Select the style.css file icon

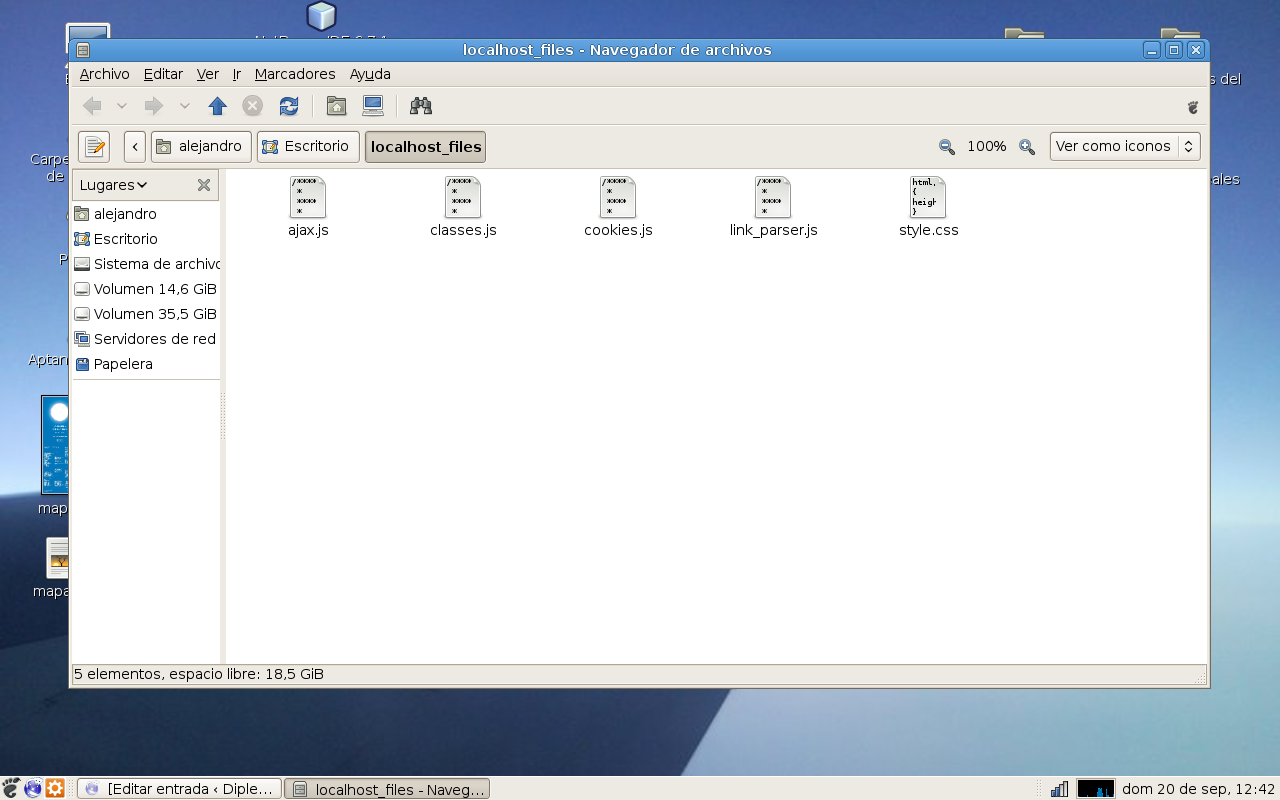pos(928,197)
